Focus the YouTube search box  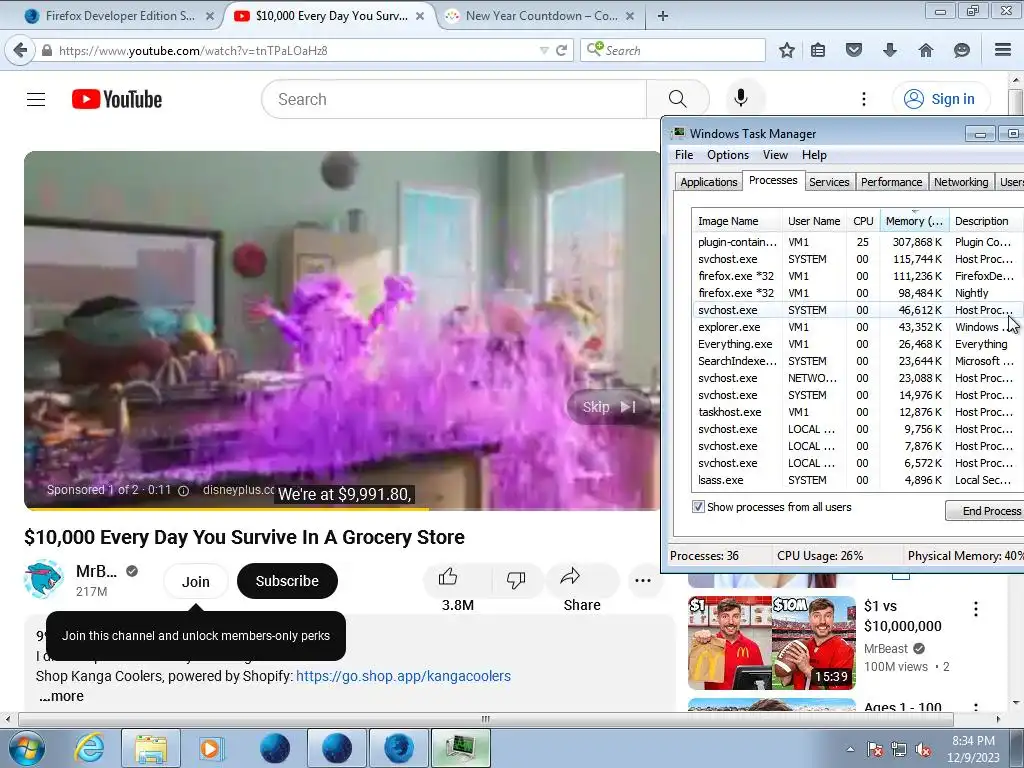tap(455, 99)
